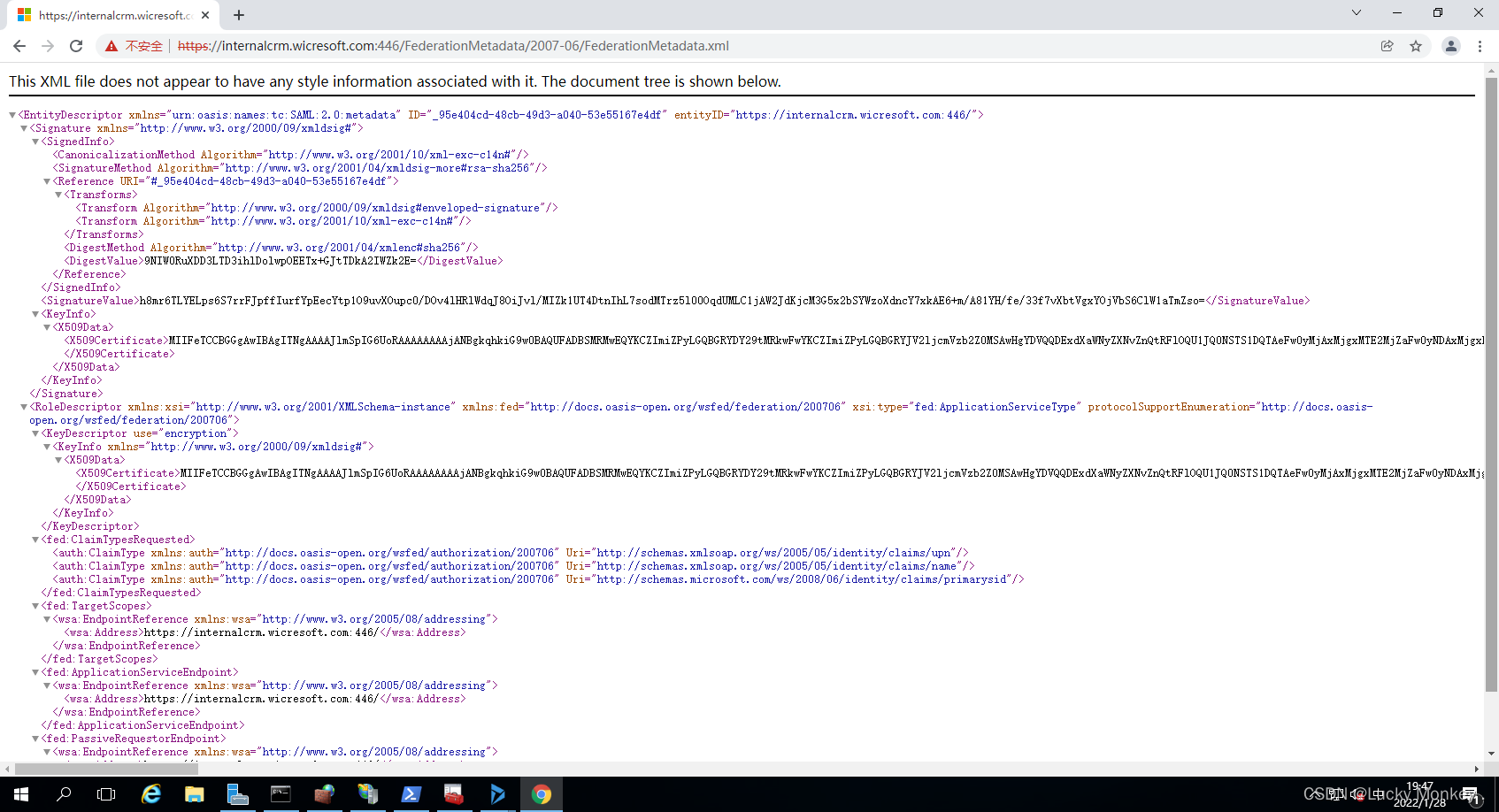Click the horizontal scrollbar right arrow
Image resolution: width=1499 pixels, height=812 pixels.
(1477, 770)
